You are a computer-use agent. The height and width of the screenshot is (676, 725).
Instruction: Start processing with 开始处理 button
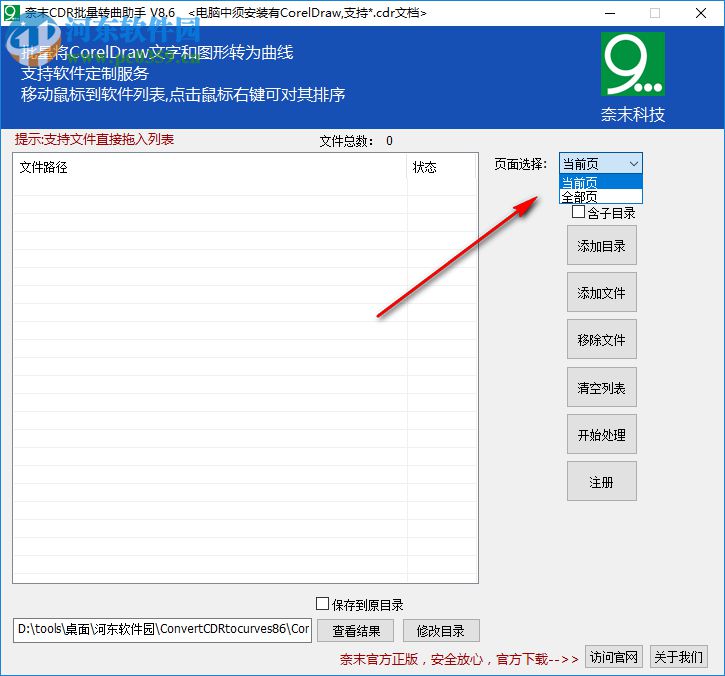pos(602,434)
